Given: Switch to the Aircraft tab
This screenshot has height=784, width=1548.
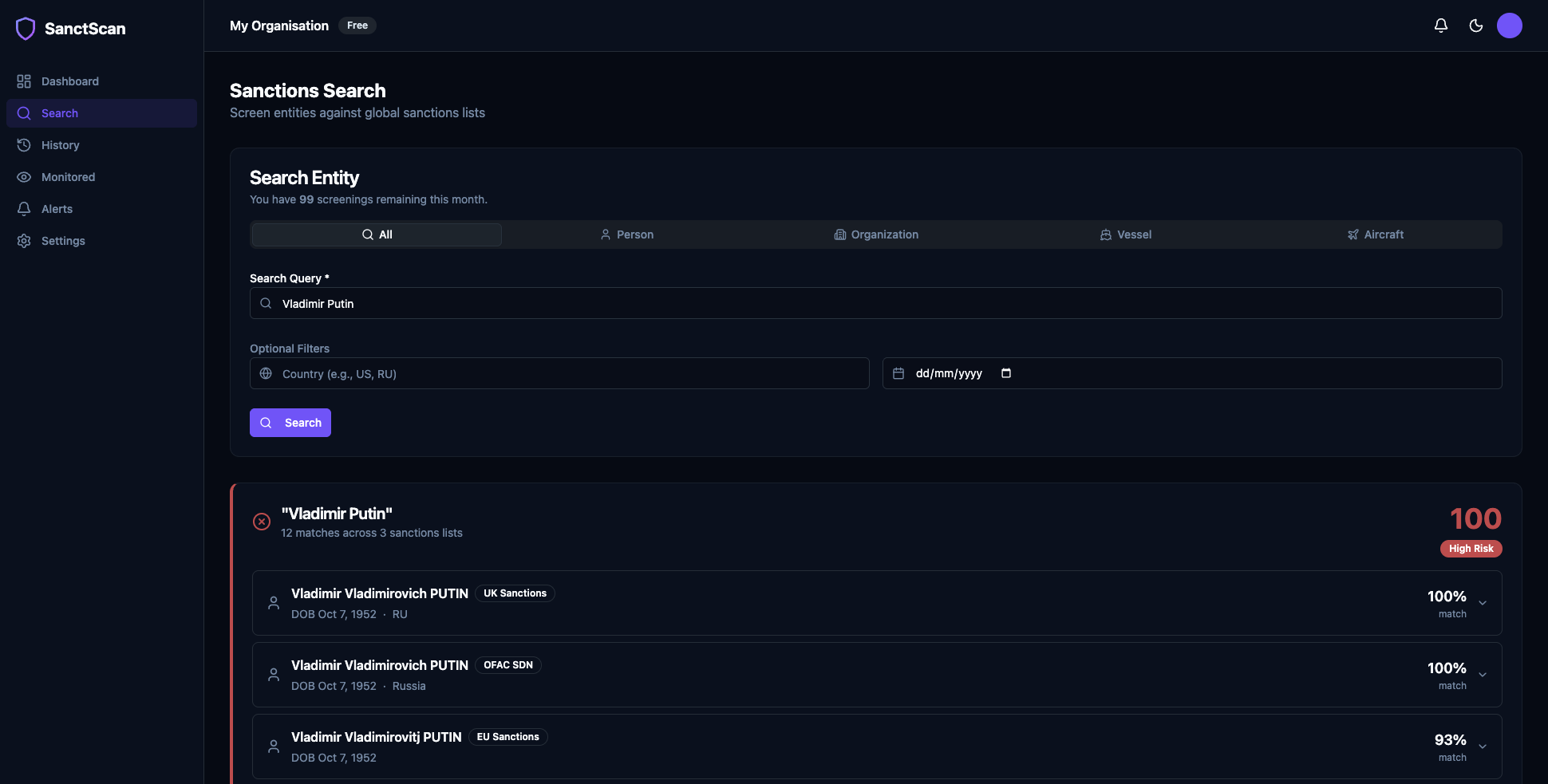Looking at the screenshot, I should click(x=1376, y=234).
